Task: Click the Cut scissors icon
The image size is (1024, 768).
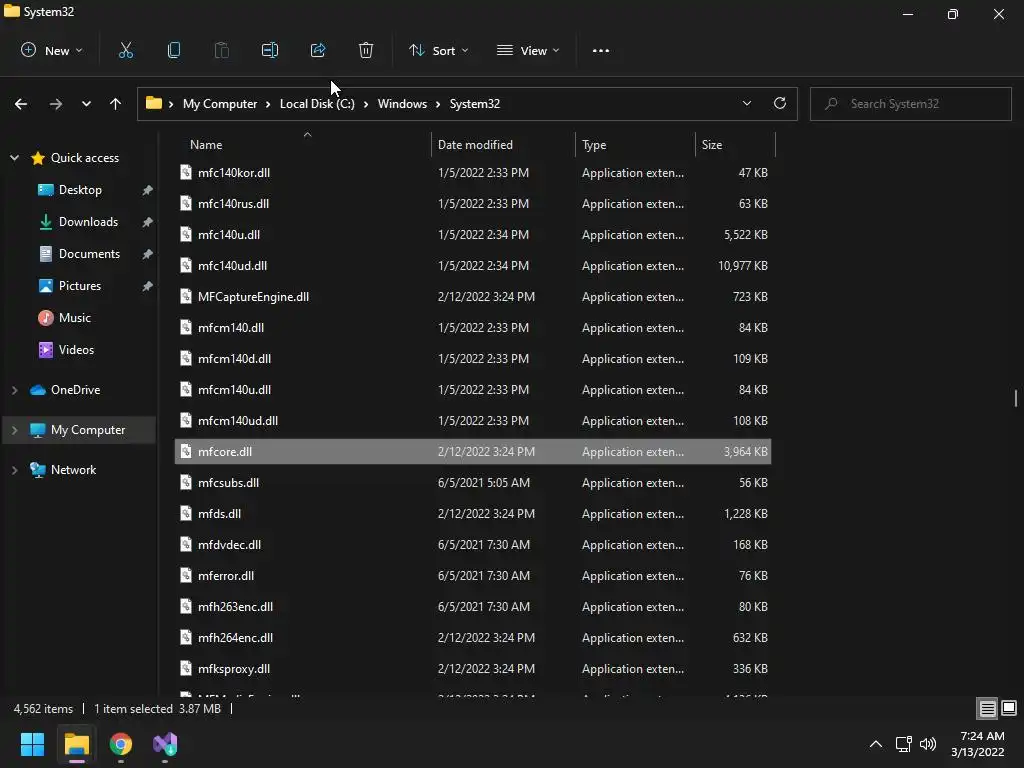Action: [125, 50]
